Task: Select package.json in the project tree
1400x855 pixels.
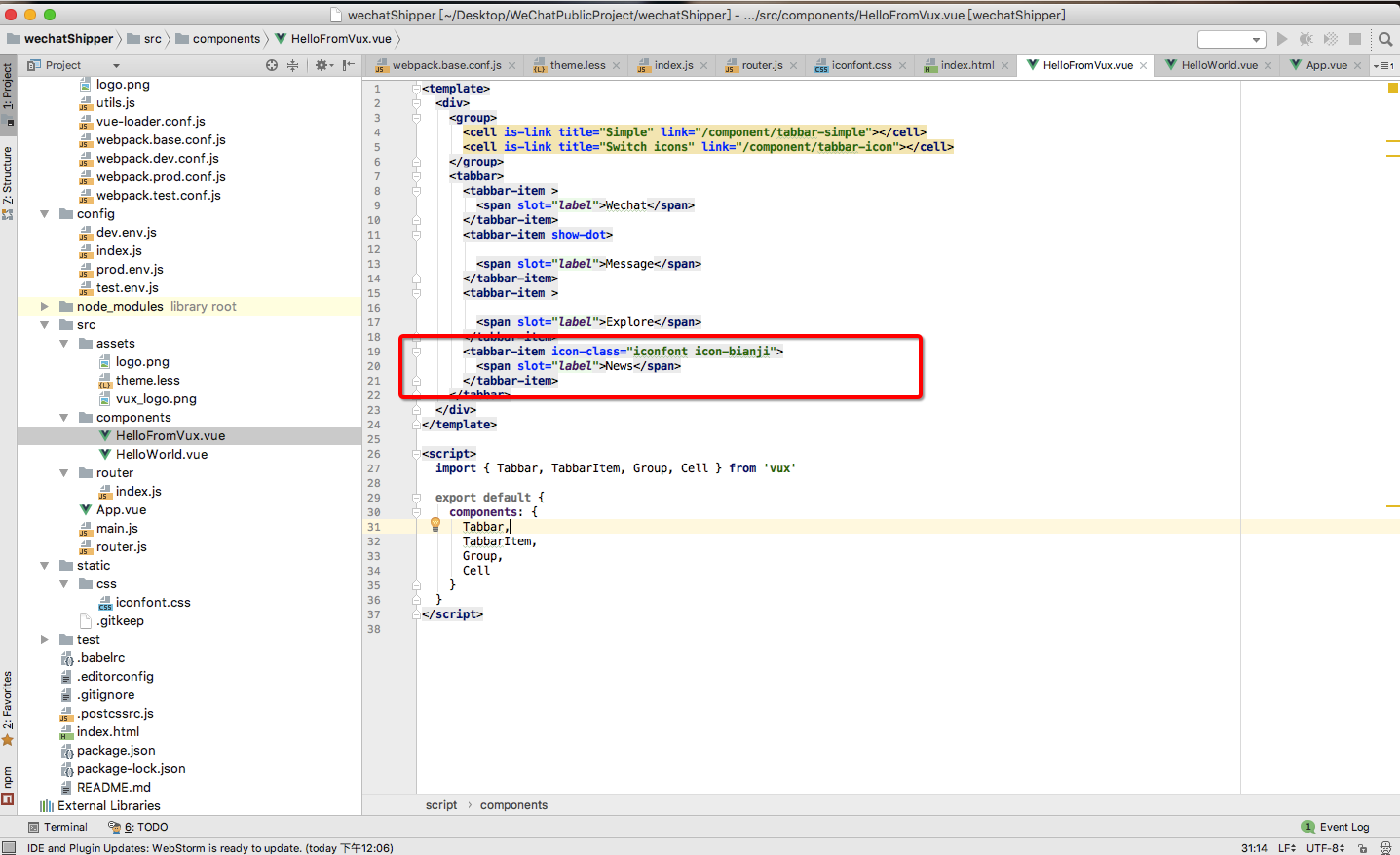Action: pos(116,750)
